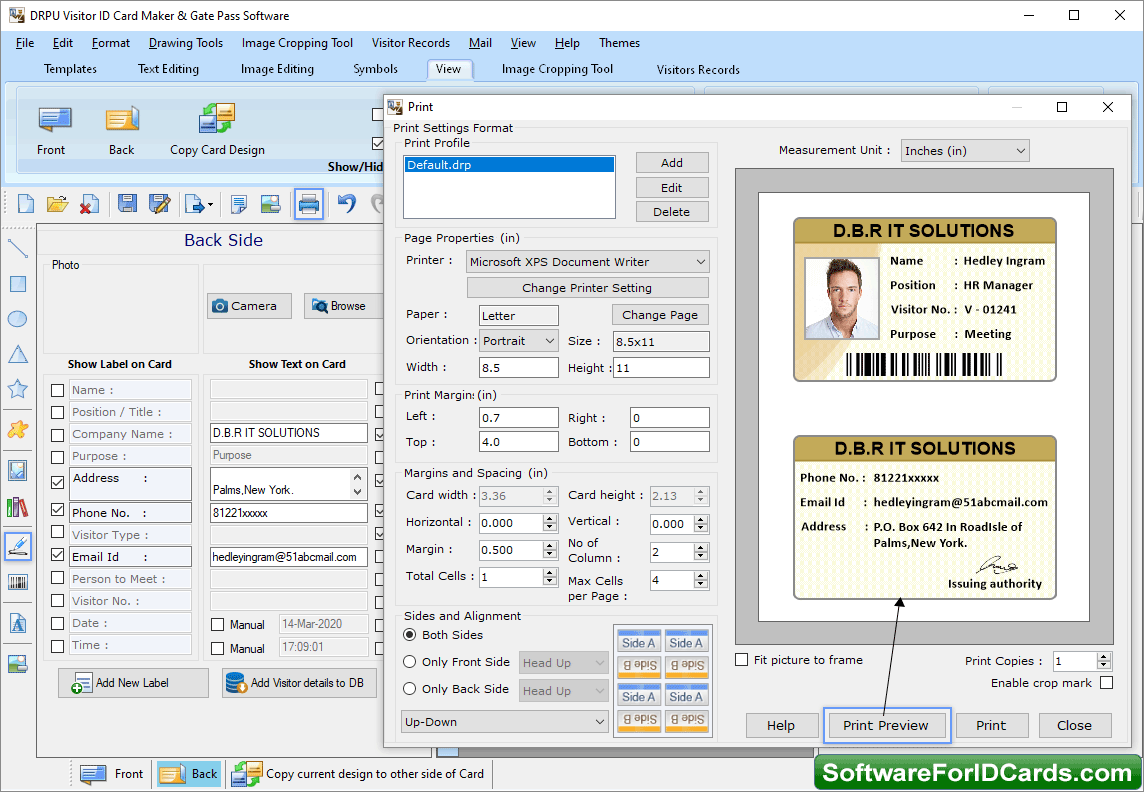This screenshot has width=1144, height=792.
Task: Open the Themes menu
Action: click(619, 43)
